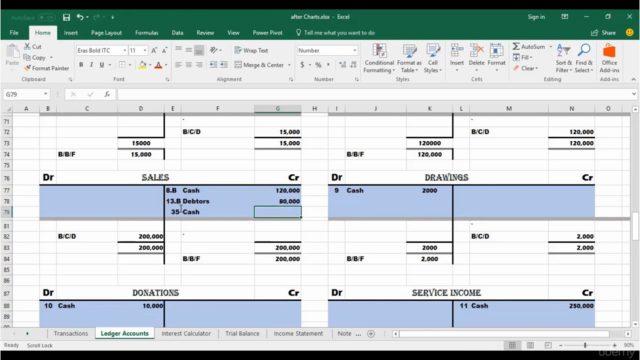This screenshot has height=360, width=640.
Task: Click the Name Box showing G79
Action: click(26, 94)
